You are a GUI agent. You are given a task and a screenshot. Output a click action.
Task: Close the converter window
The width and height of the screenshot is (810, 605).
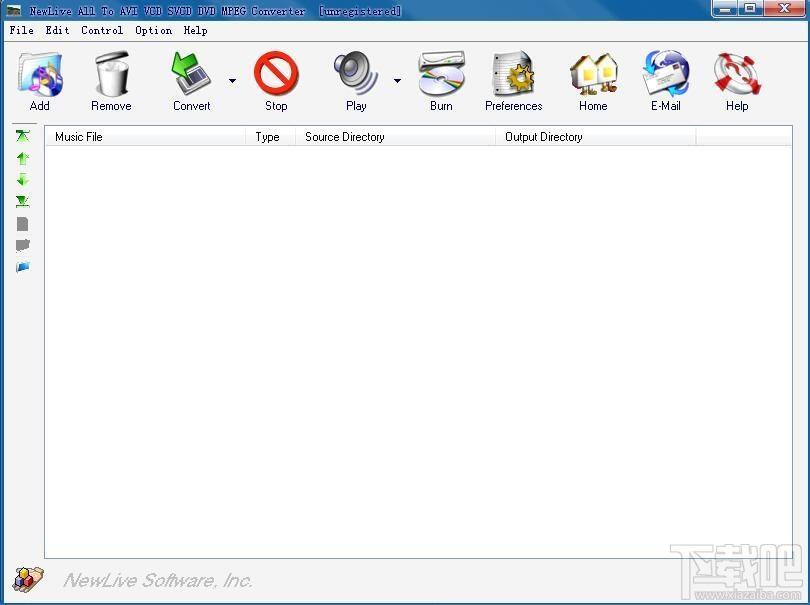click(785, 9)
